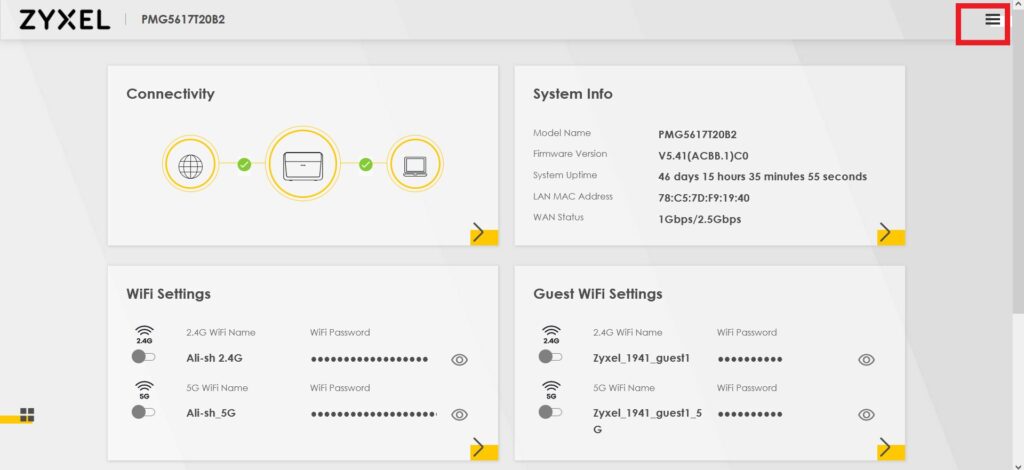The height and width of the screenshot is (470, 1024).
Task: Click the System Uptime label
Action: pyautogui.click(x=565, y=175)
